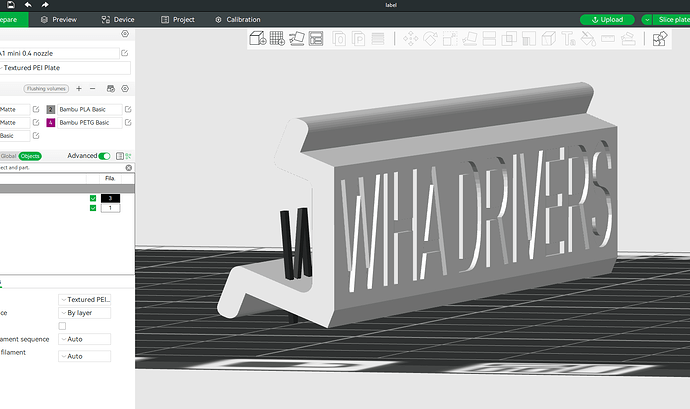Open Flushing volumes settings

tap(46, 88)
